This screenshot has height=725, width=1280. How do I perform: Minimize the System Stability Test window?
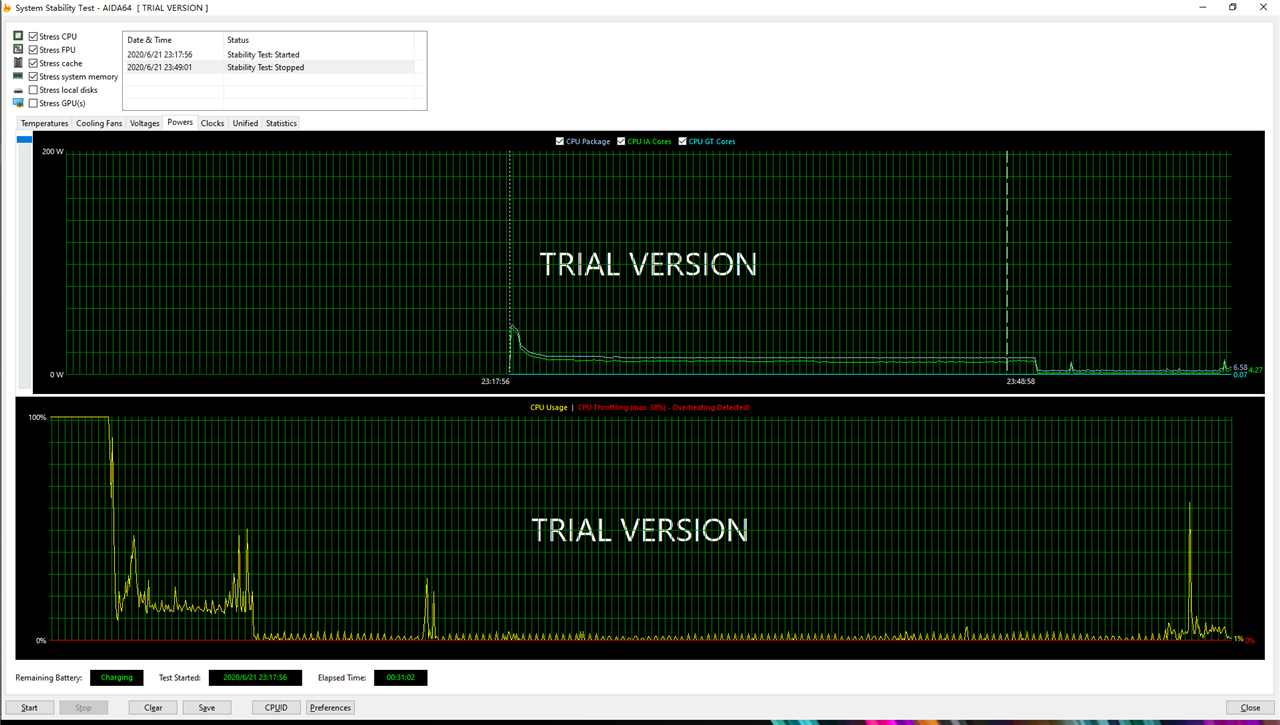click(1201, 7)
